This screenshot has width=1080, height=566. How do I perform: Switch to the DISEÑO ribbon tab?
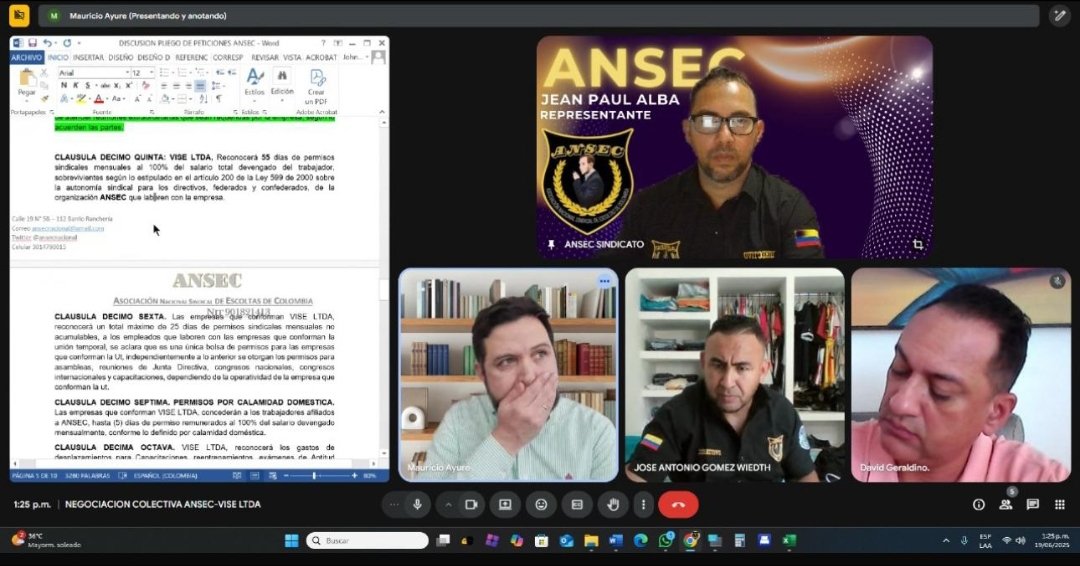point(121,58)
